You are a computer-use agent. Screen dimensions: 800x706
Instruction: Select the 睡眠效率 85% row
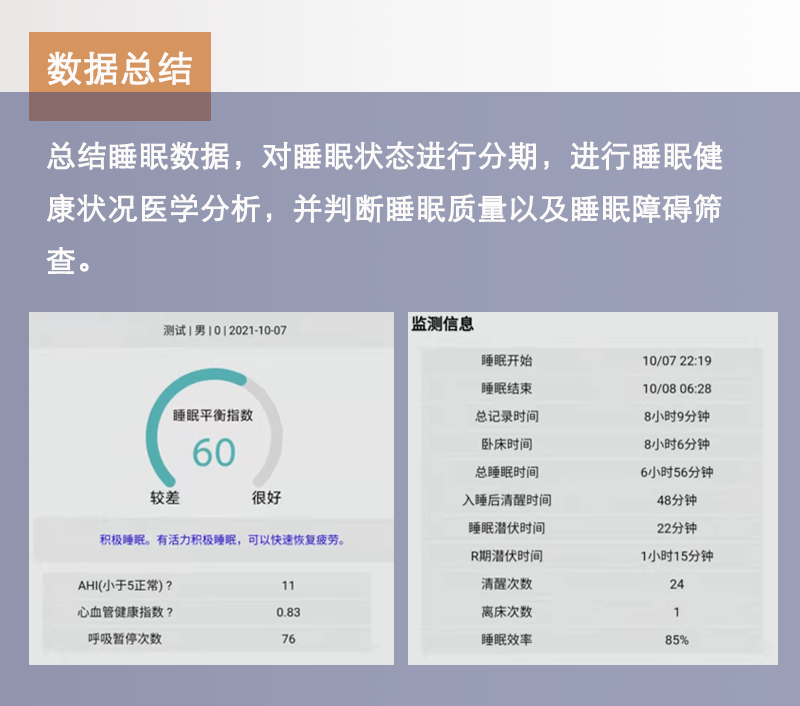point(592,640)
